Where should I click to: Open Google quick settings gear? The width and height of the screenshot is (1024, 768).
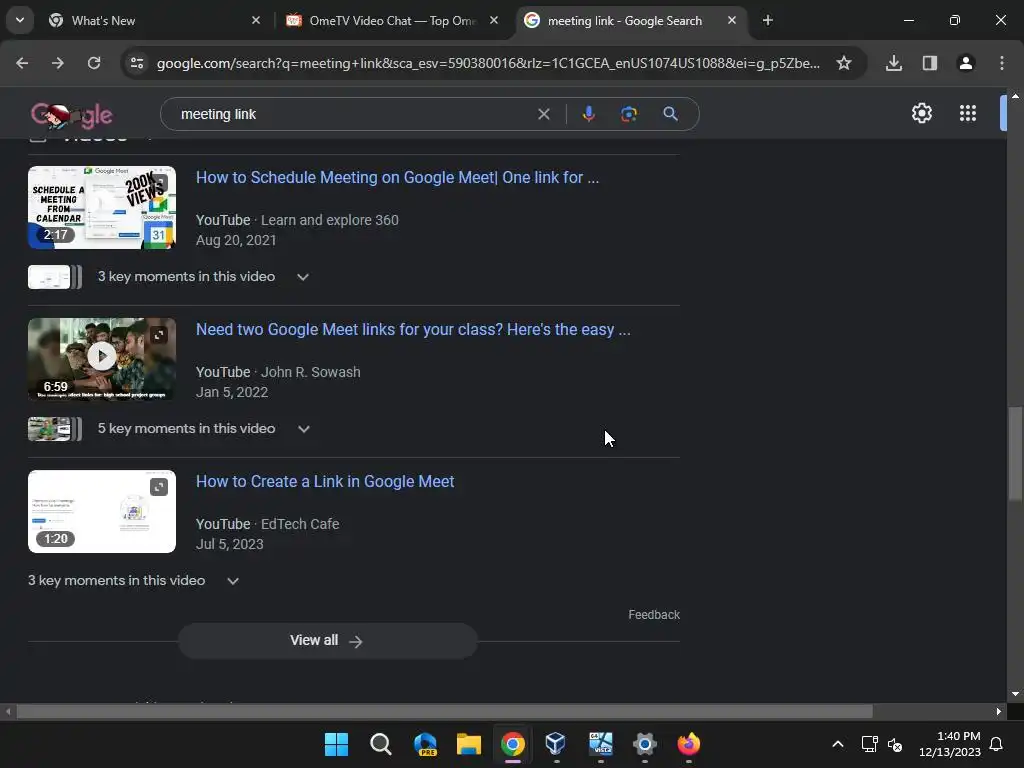(921, 114)
